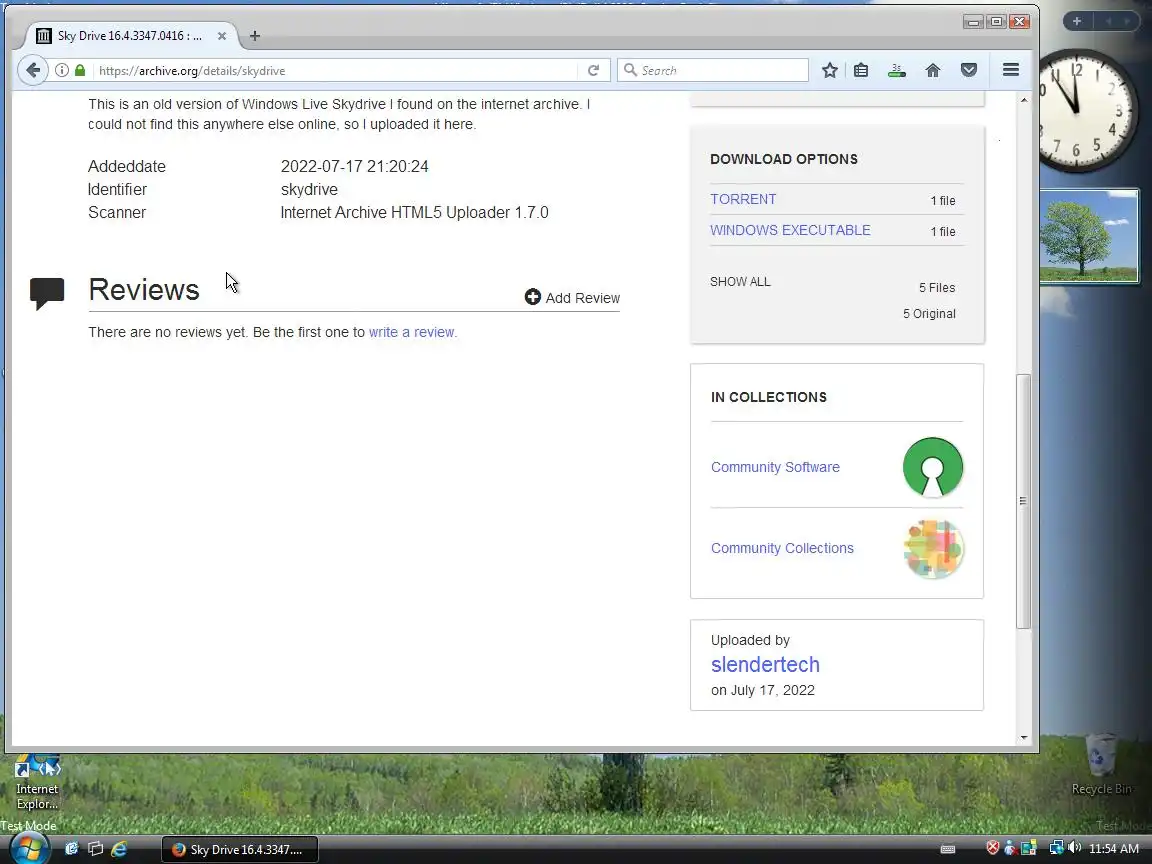Click the Reviews speech bubble icon

tap(47, 293)
